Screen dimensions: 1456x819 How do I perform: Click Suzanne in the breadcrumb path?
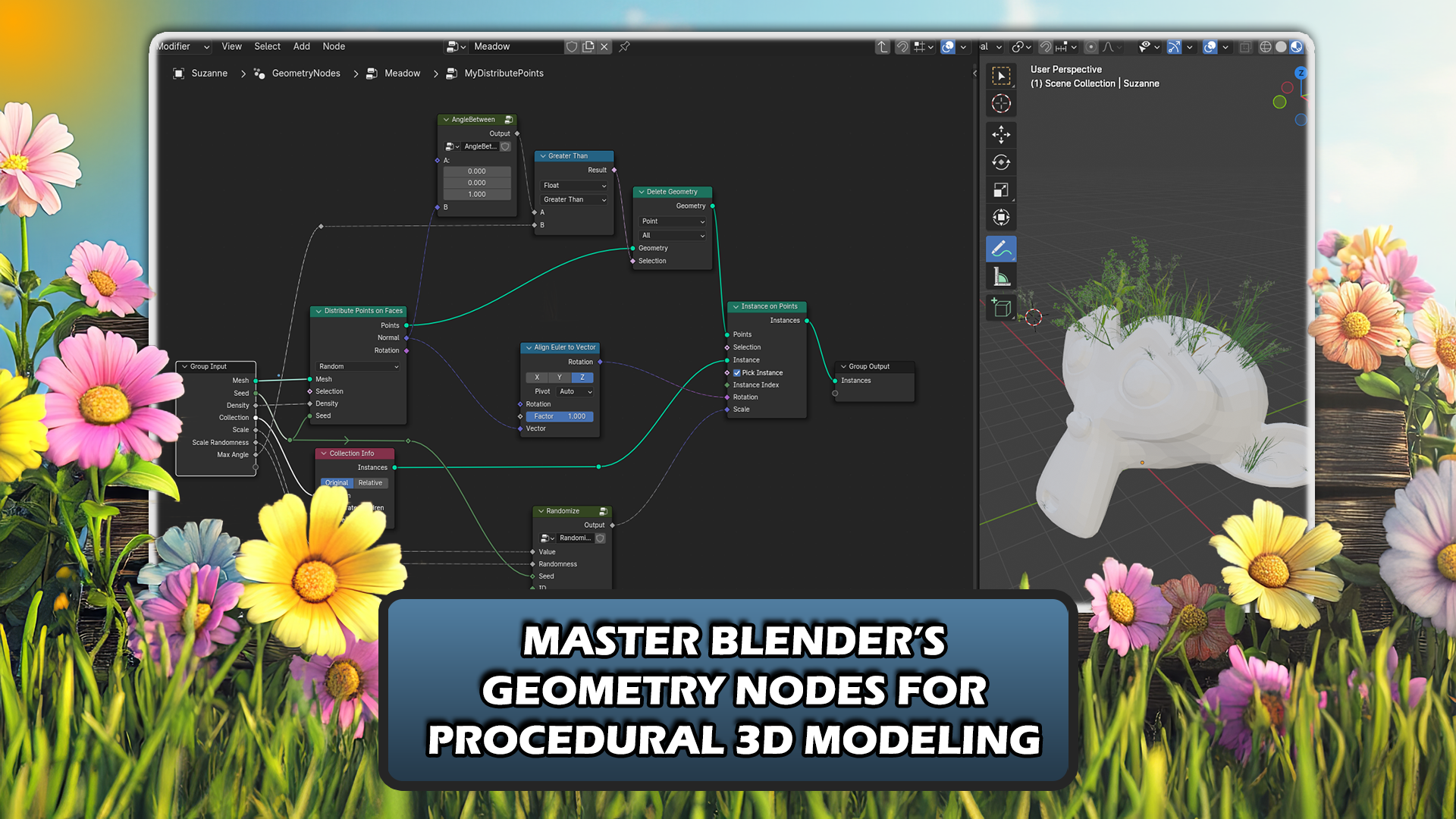click(x=209, y=74)
